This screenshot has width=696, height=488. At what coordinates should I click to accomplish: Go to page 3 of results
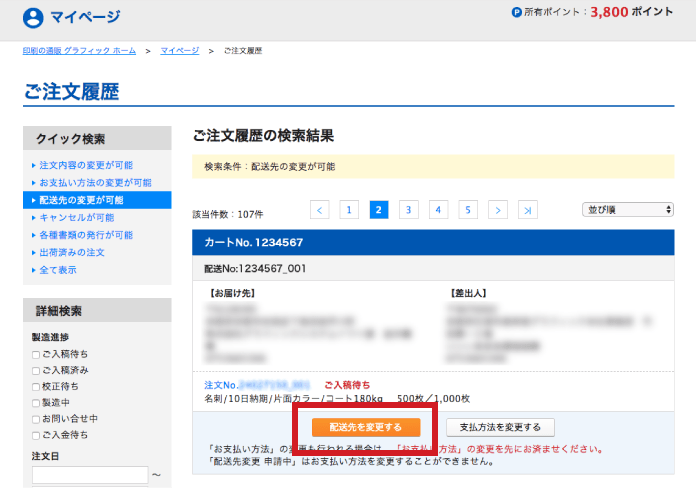[x=409, y=209]
